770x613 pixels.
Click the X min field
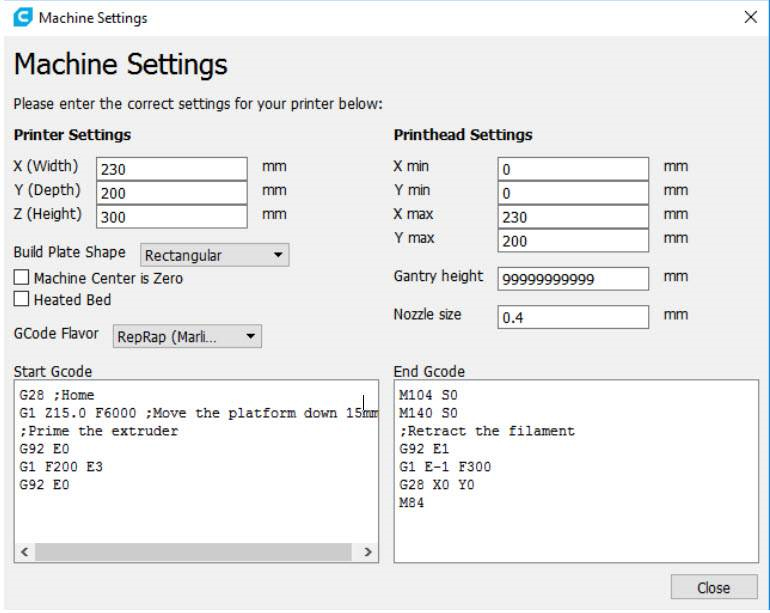(x=573, y=169)
